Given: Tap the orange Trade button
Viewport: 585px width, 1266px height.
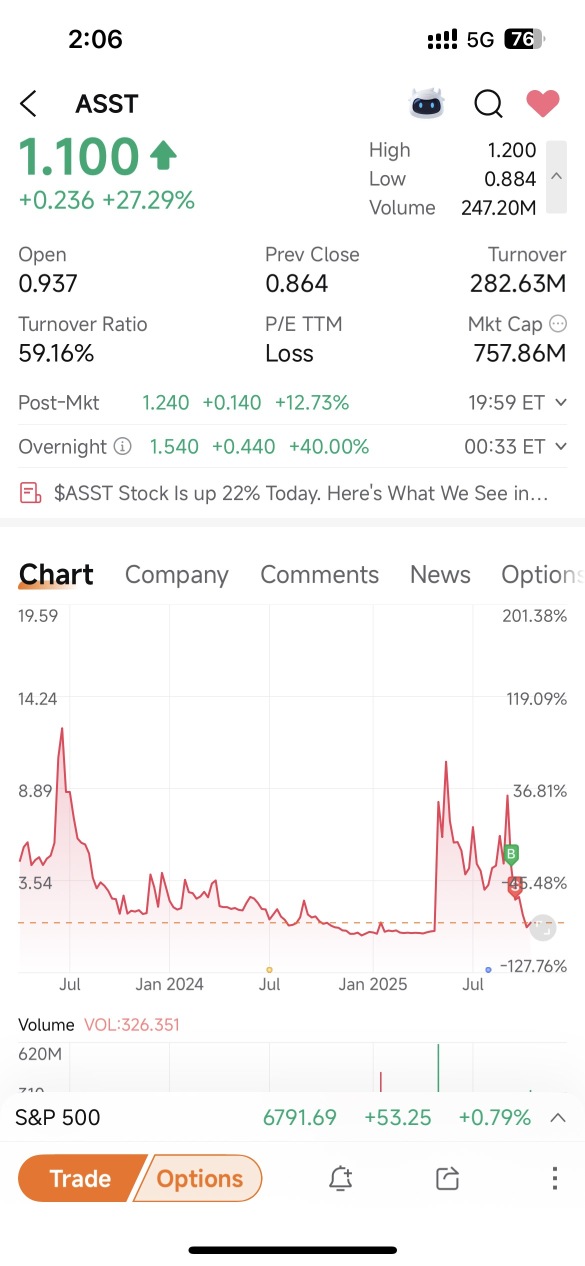Looking at the screenshot, I should (80, 1178).
